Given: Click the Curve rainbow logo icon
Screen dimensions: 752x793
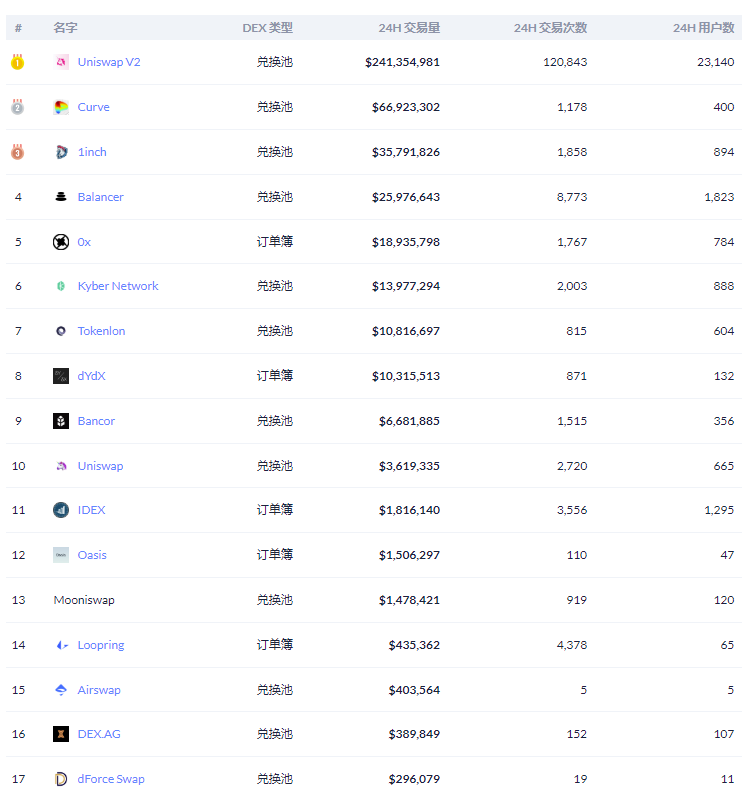Looking at the screenshot, I should click(61, 107).
